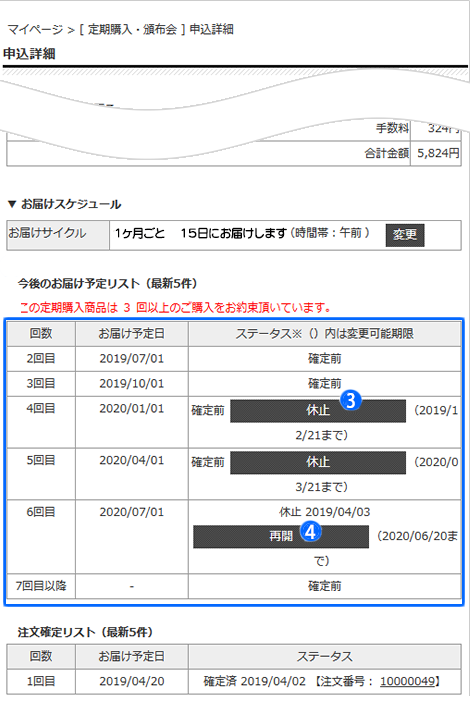Click ステータス header in upcoming delivery table

tap(325, 334)
